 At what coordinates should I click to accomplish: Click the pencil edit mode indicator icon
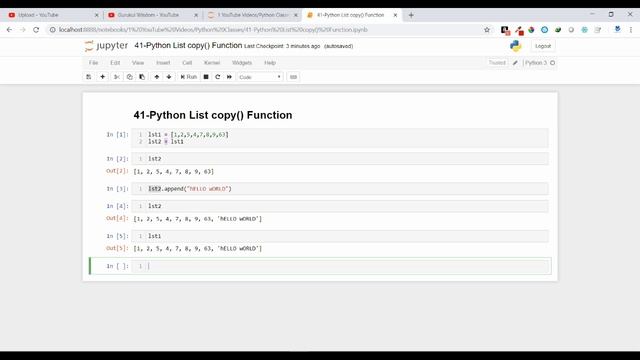tap(515, 63)
